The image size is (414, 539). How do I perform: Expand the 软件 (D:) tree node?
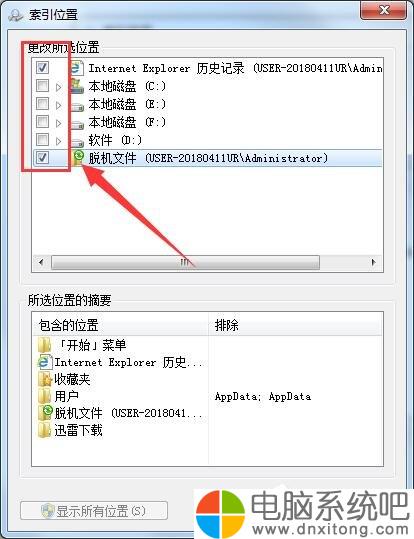(x=58, y=141)
